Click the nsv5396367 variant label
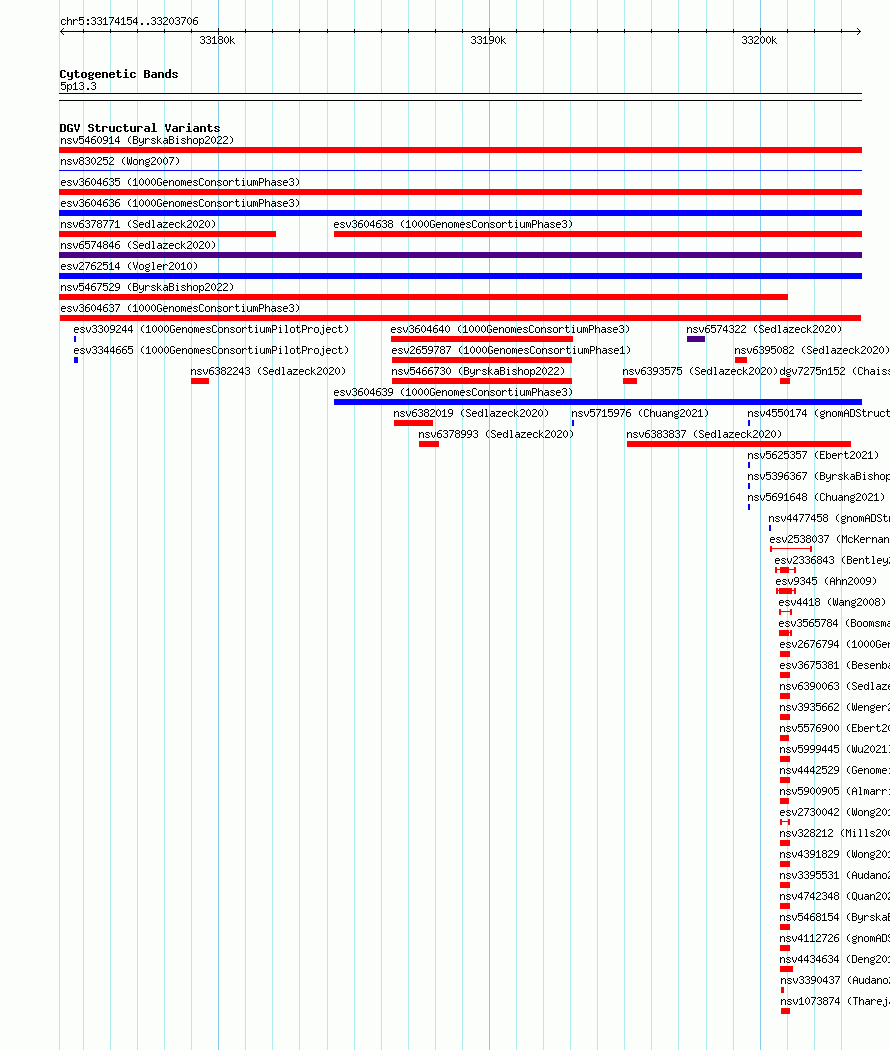890x1050 pixels. [818, 476]
